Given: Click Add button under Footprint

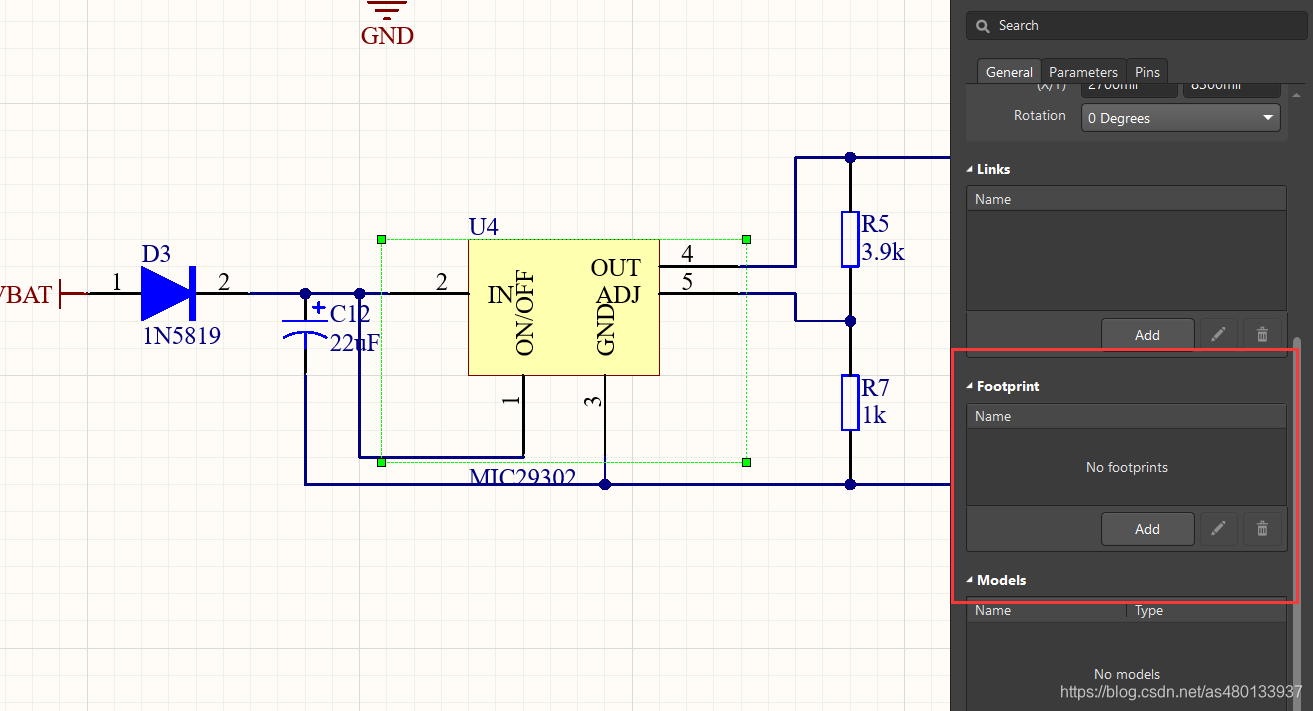Looking at the screenshot, I should (1147, 529).
